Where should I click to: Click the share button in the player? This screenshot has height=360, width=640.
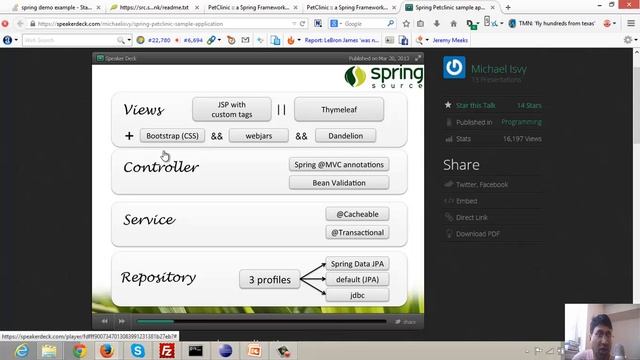coord(405,322)
